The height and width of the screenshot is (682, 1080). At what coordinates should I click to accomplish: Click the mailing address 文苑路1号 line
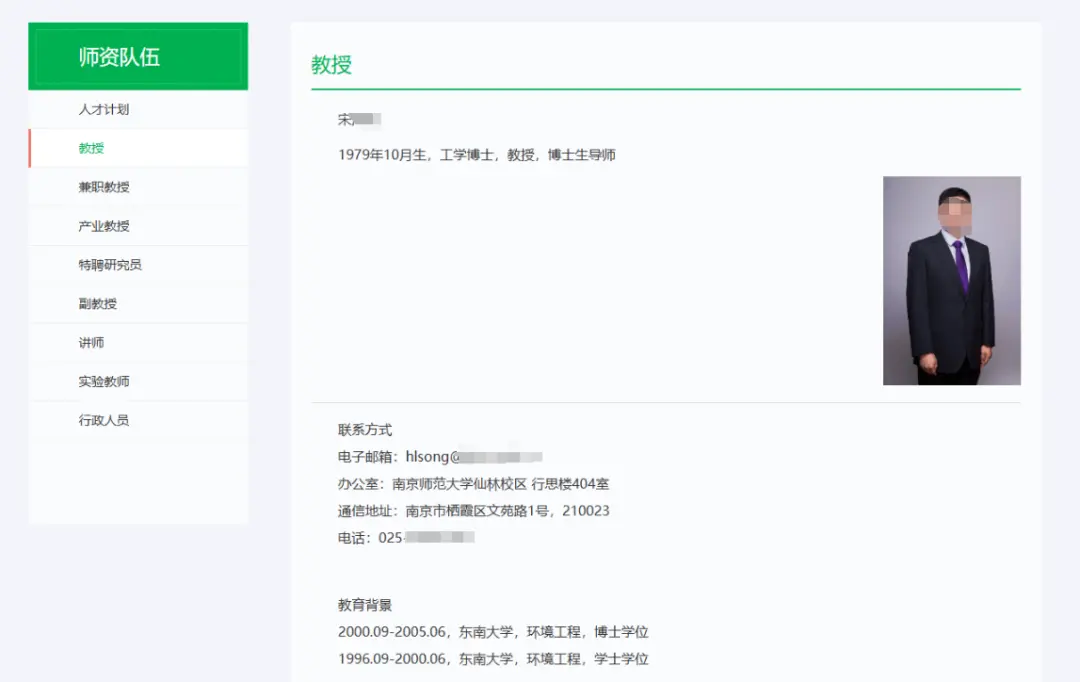[507, 511]
